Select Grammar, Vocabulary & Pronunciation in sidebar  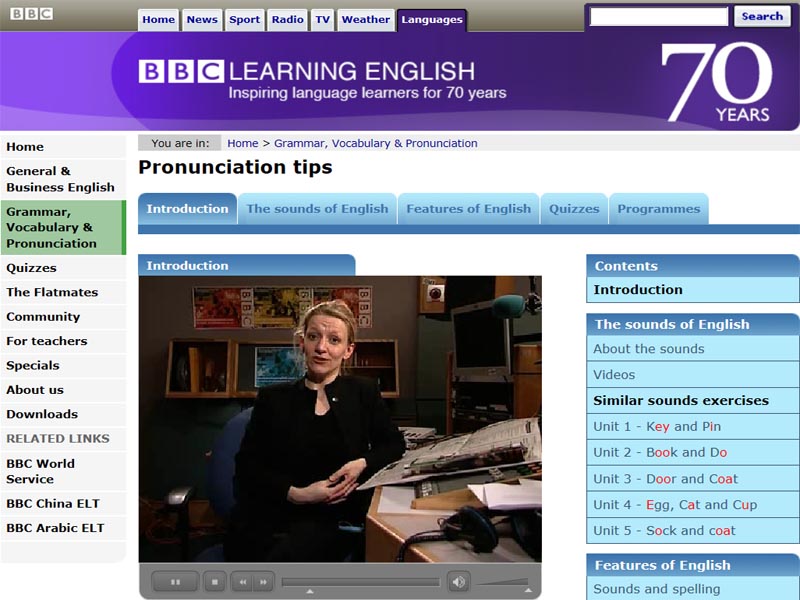(x=63, y=228)
